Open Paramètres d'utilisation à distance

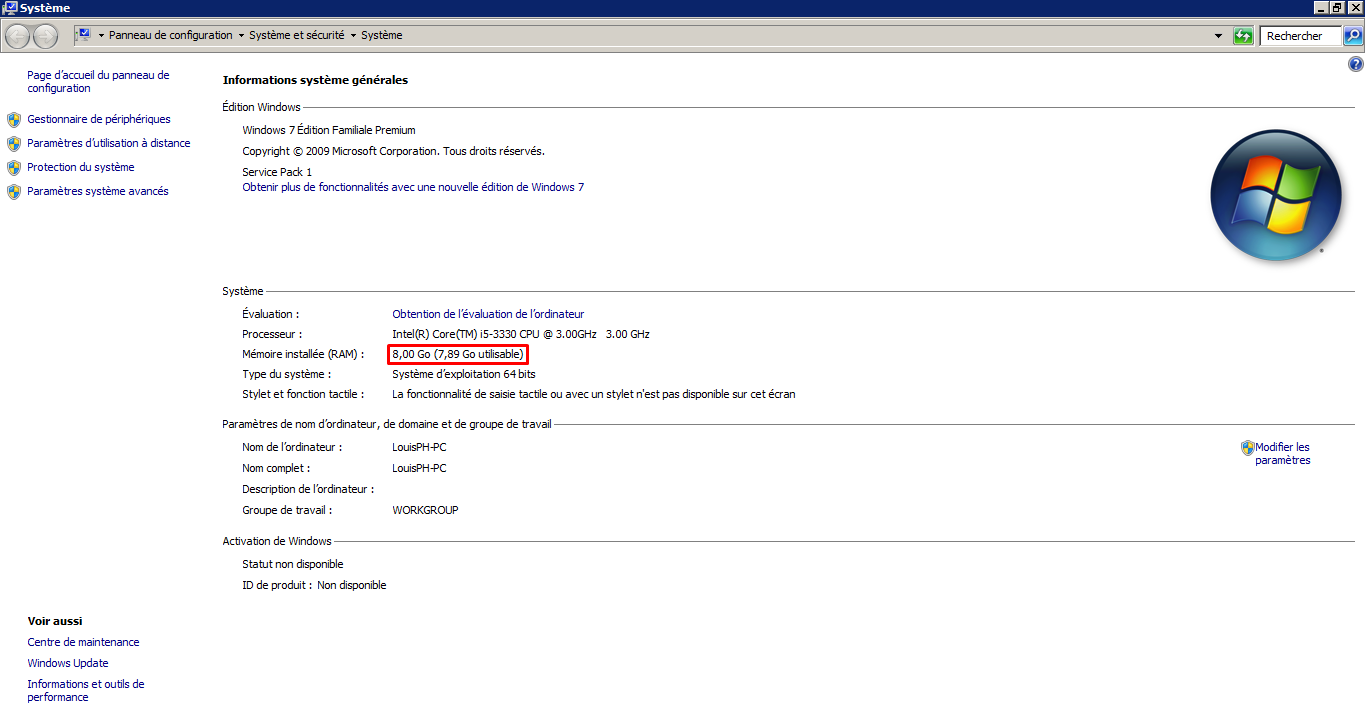[109, 143]
